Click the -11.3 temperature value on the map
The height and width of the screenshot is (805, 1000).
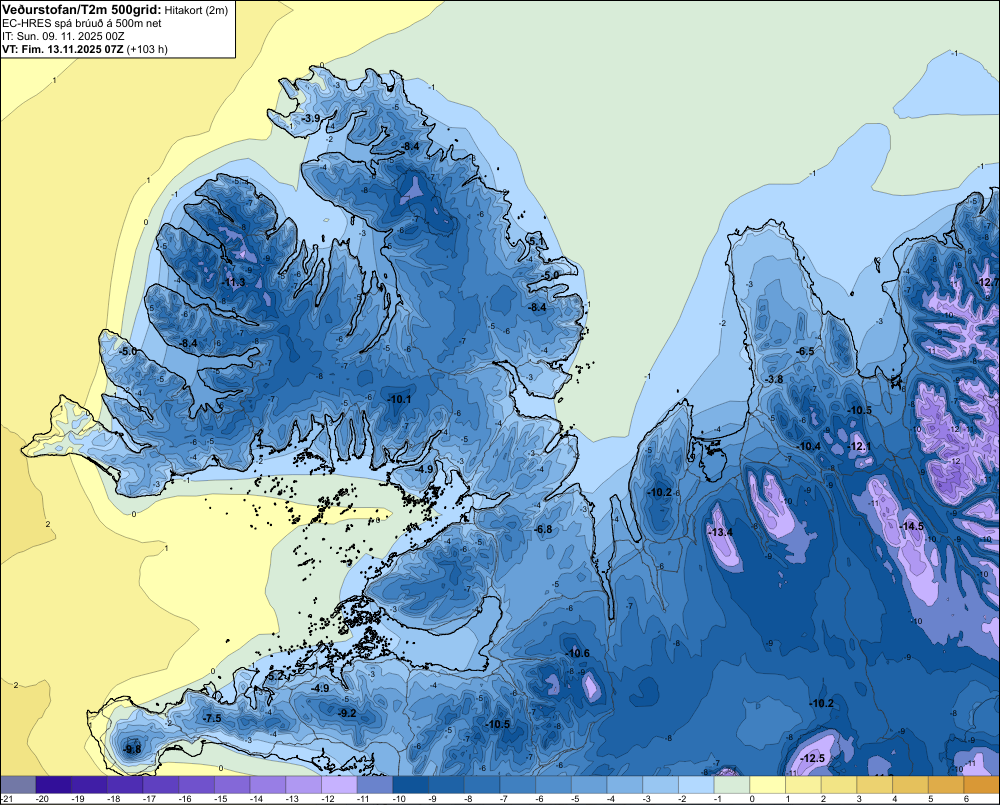pyautogui.click(x=233, y=283)
